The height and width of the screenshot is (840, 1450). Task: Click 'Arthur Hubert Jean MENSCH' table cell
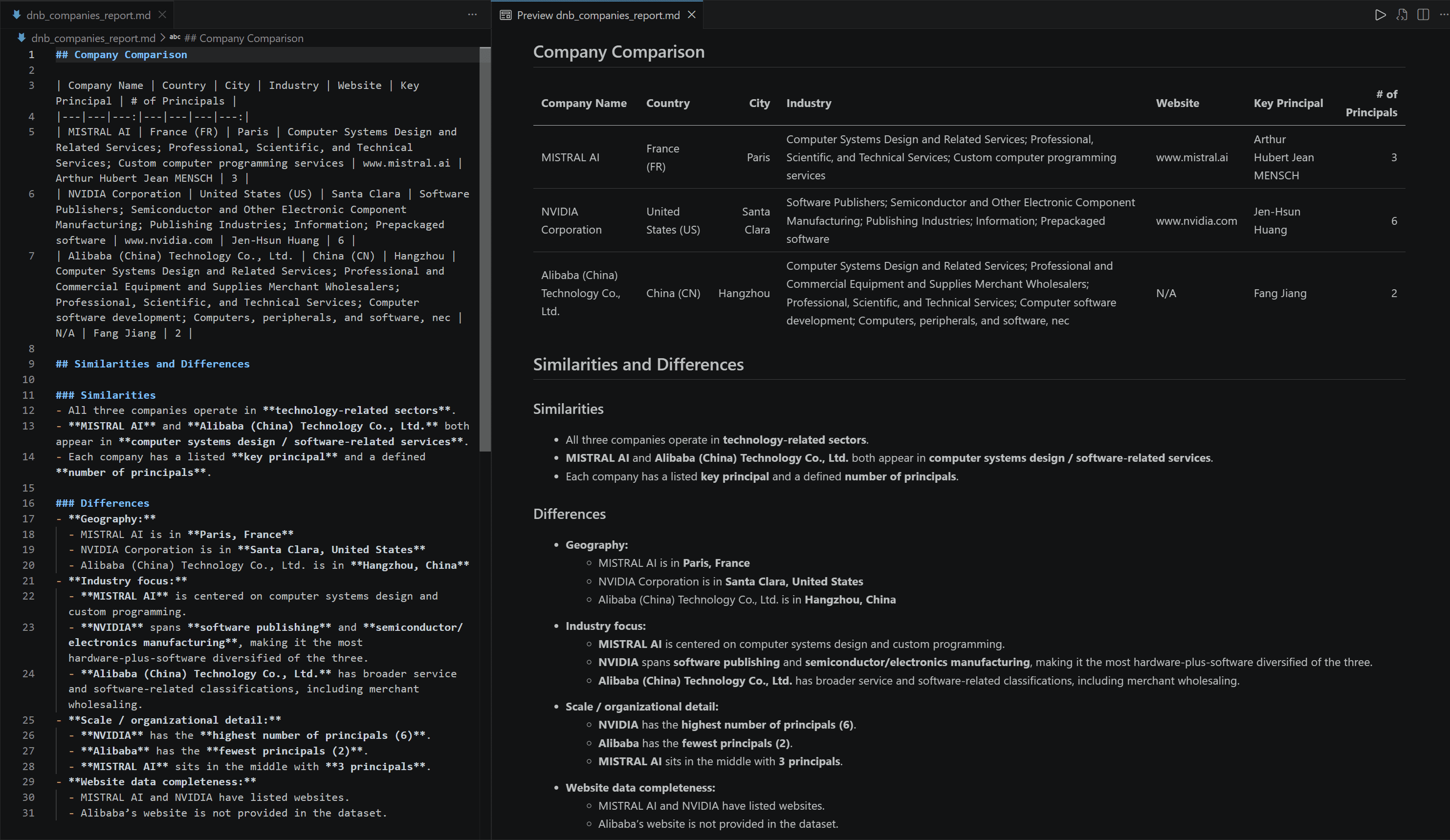coord(1283,157)
